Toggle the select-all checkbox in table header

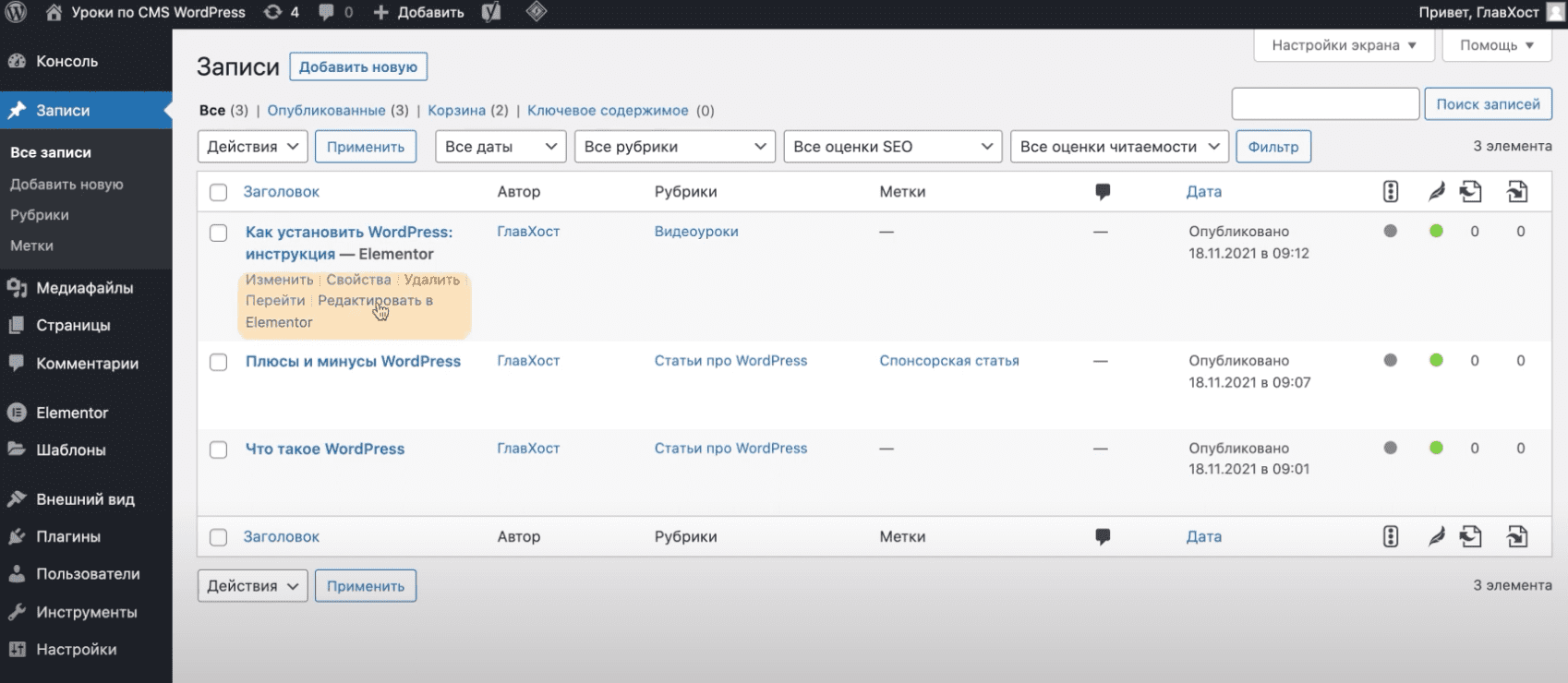[x=218, y=192]
